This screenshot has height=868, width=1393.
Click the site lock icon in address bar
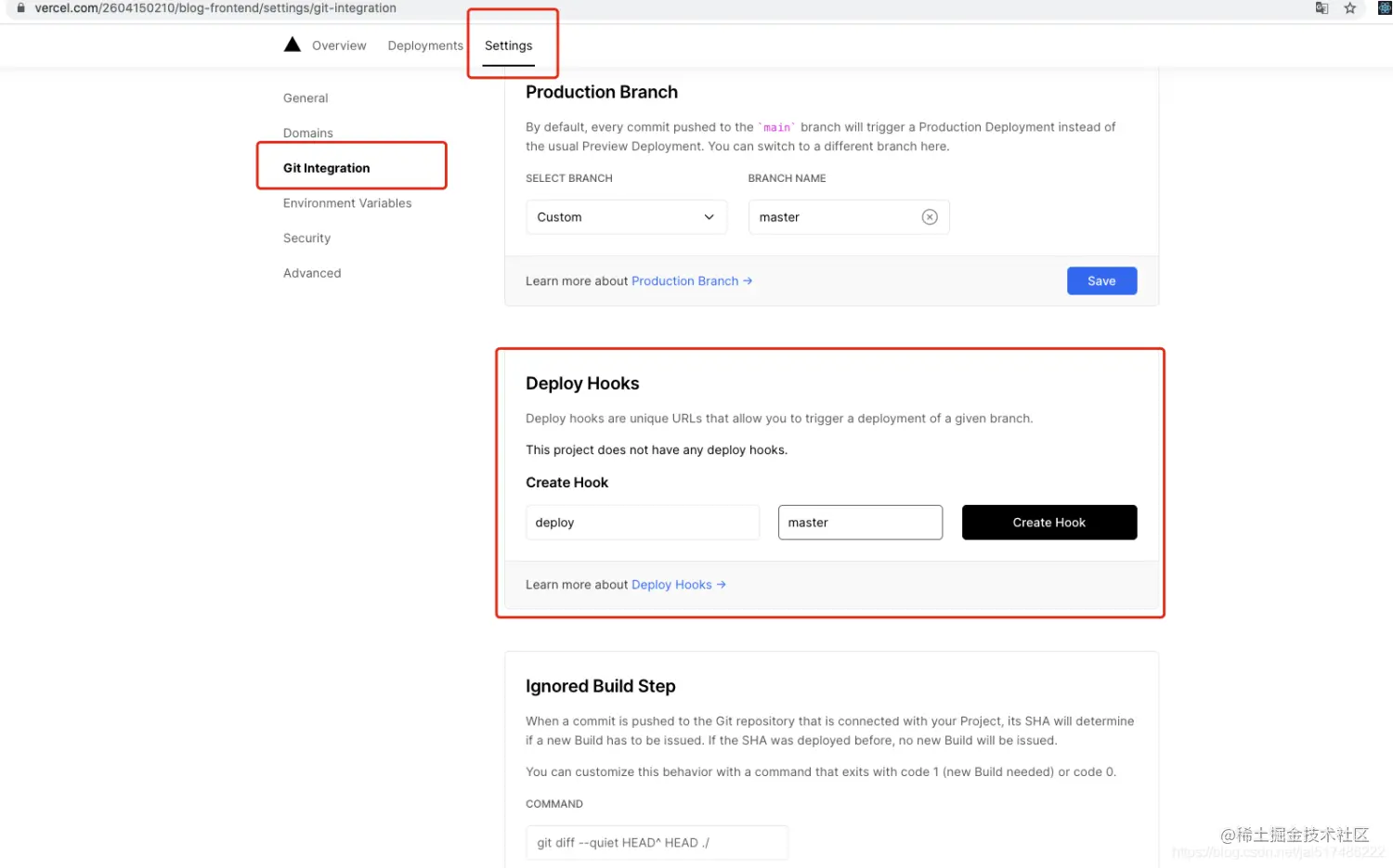(x=20, y=8)
